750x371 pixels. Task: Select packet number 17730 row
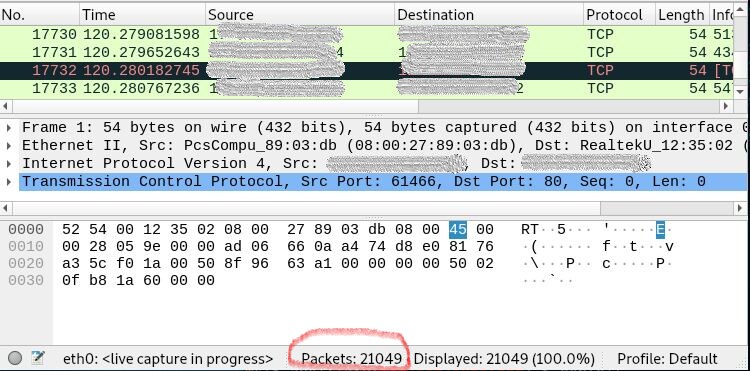click(367, 34)
